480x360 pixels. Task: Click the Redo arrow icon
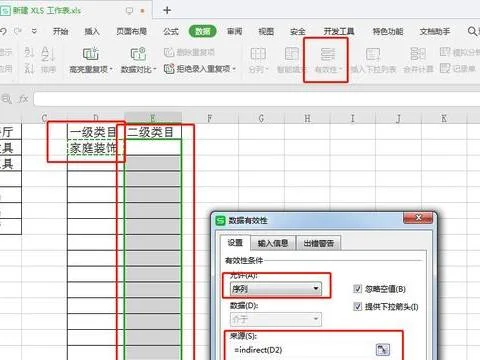click(x=18, y=31)
